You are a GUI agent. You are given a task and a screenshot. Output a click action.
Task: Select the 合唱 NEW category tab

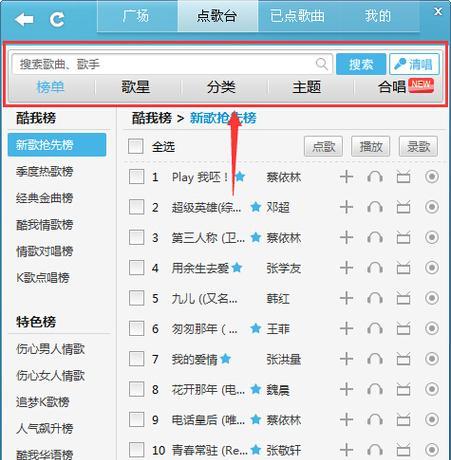(x=405, y=87)
